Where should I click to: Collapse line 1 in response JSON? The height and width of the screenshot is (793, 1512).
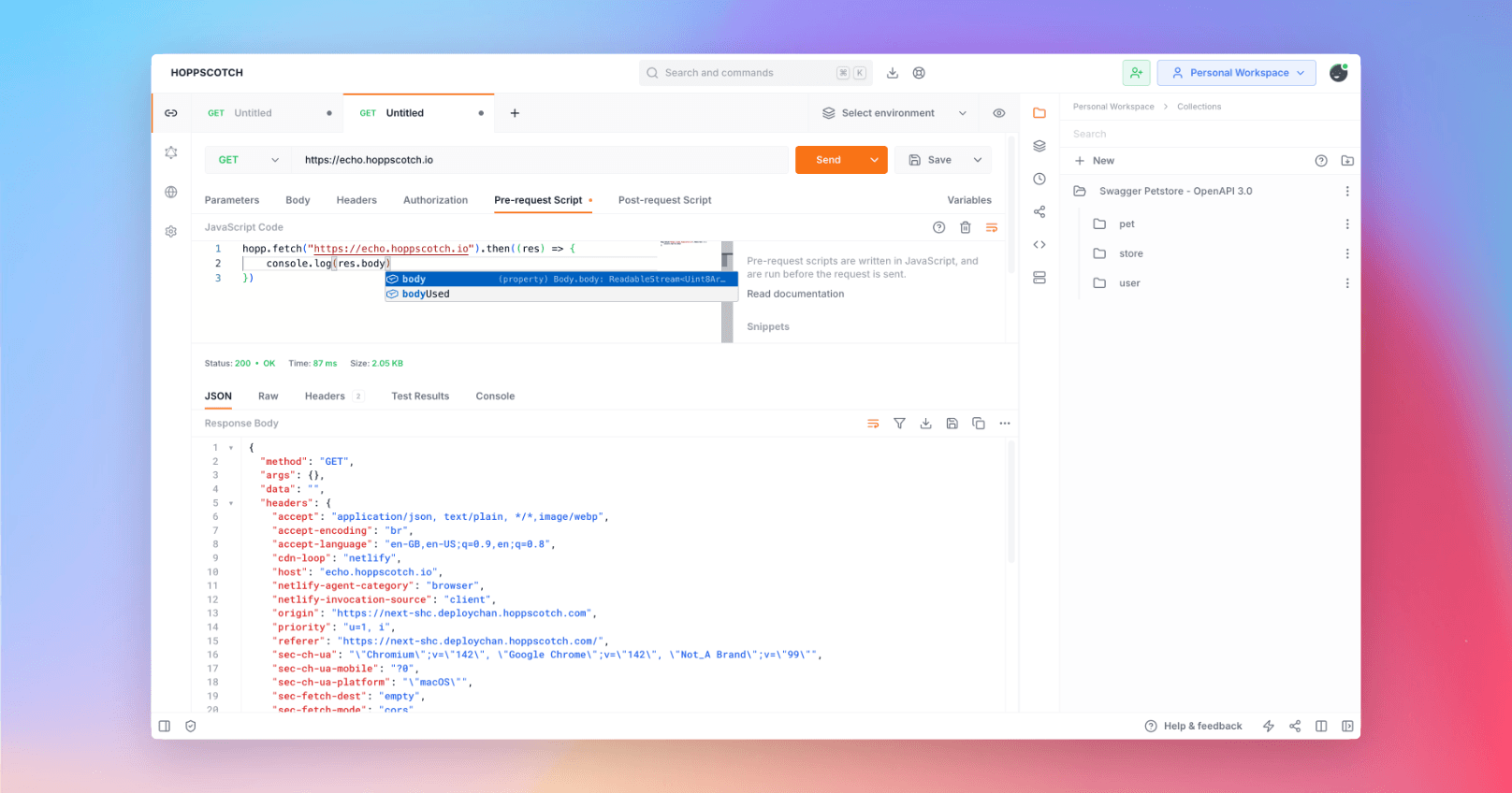click(231, 448)
